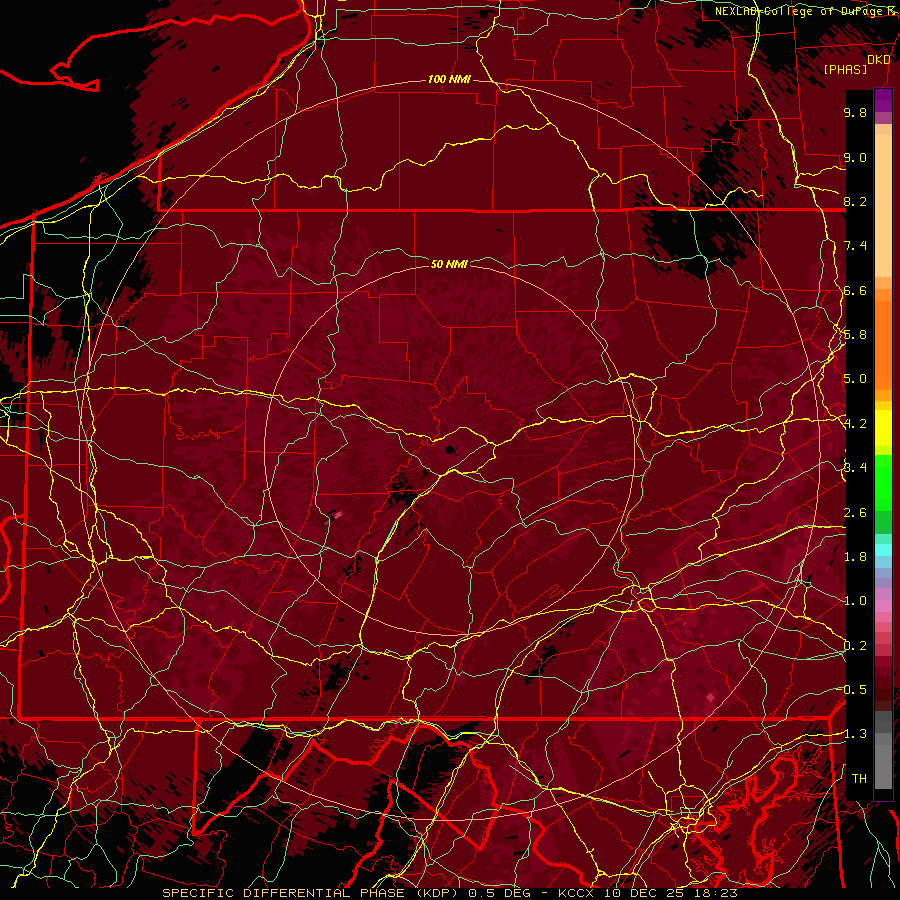The height and width of the screenshot is (900, 900).
Task: Click the 9.0 value on the color scale
Action: 855,157
